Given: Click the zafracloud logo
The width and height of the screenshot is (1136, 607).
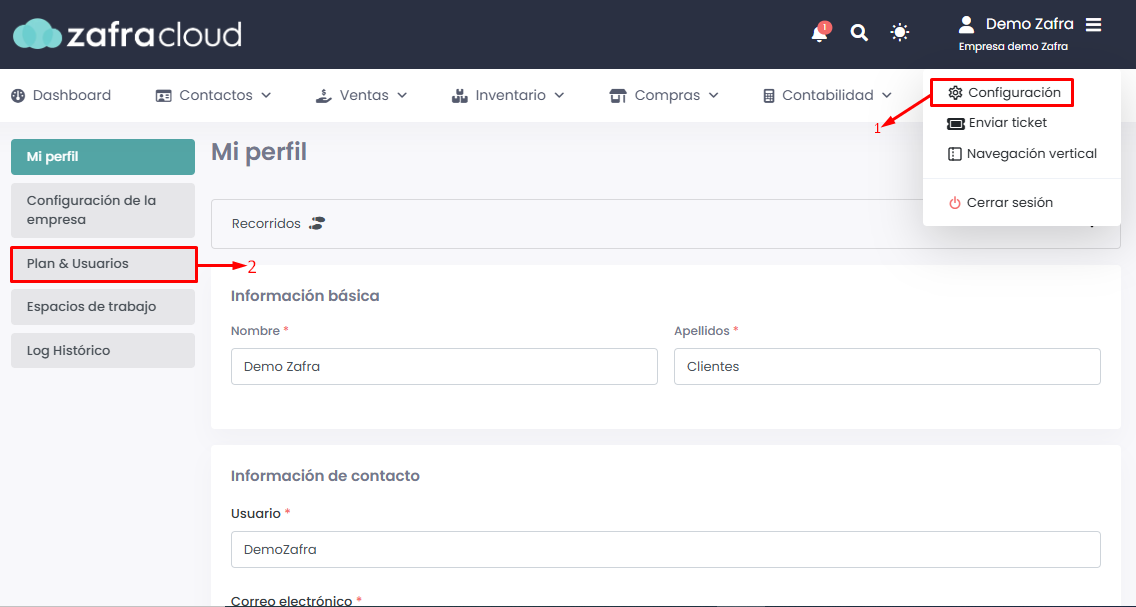Looking at the screenshot, I should (128, 34).
